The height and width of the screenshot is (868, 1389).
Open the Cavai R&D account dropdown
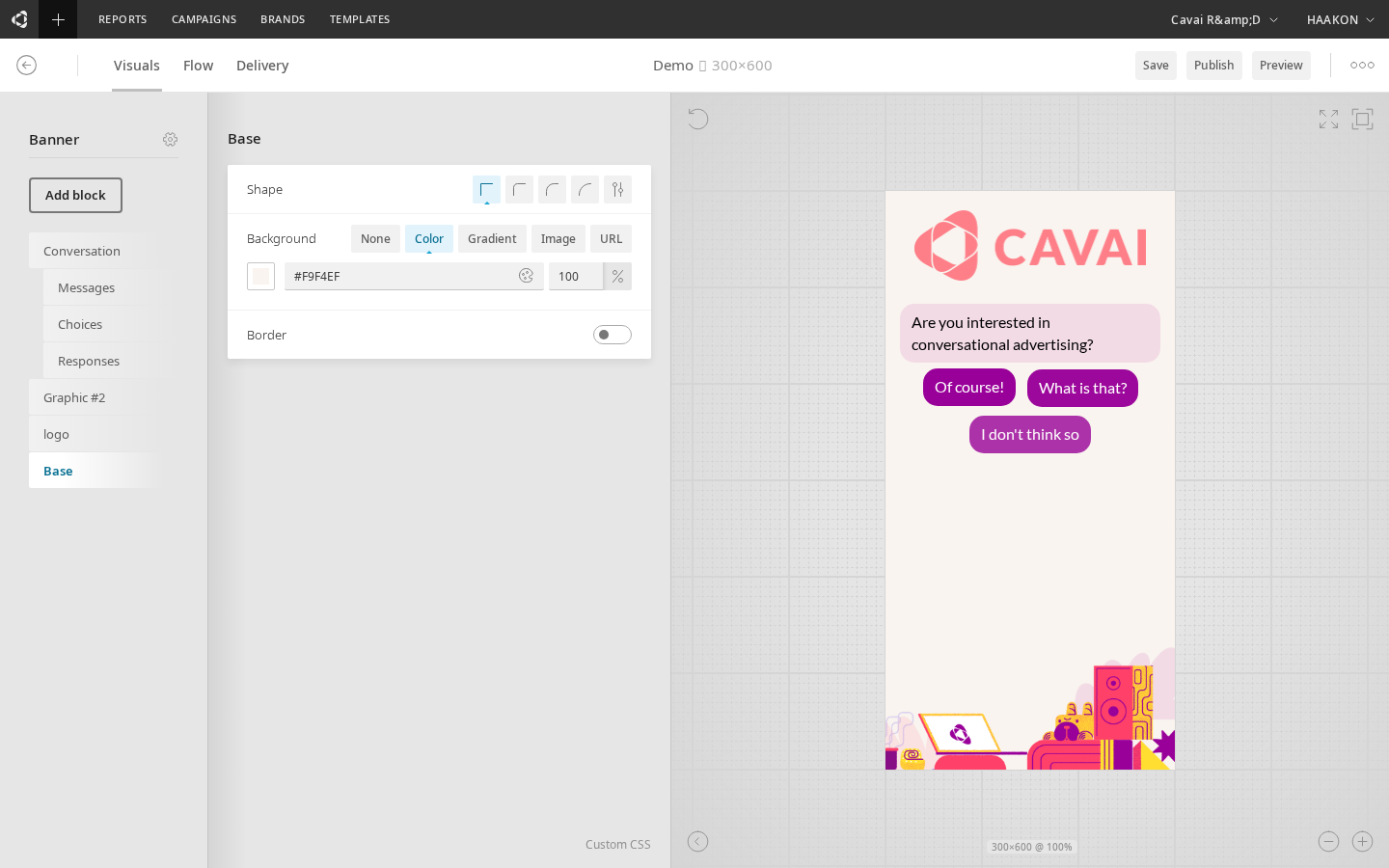[x=1224, y=19]
